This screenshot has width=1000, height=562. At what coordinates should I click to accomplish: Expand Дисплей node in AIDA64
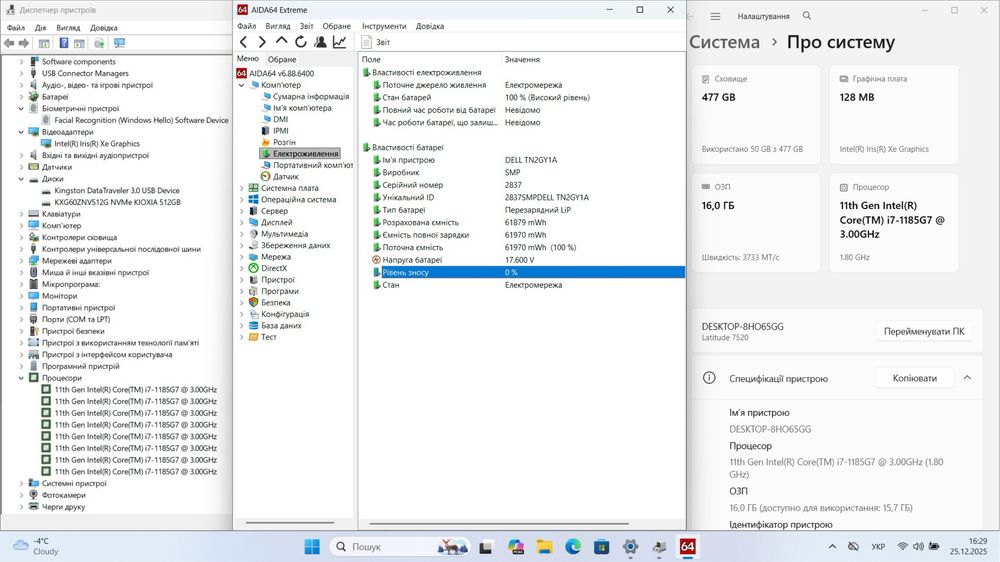(x=242, y=223)
